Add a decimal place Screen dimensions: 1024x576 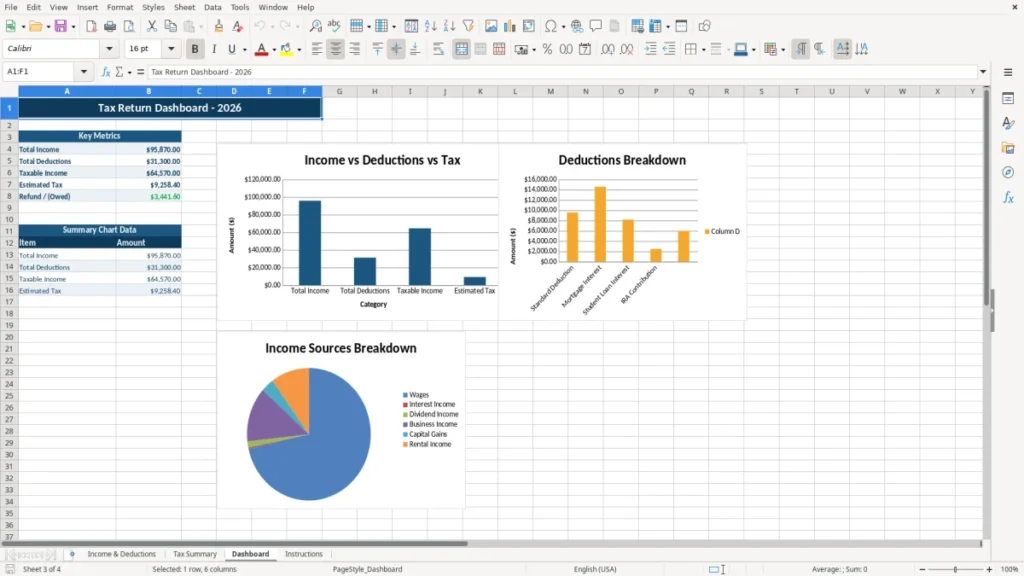click(607, 49)
